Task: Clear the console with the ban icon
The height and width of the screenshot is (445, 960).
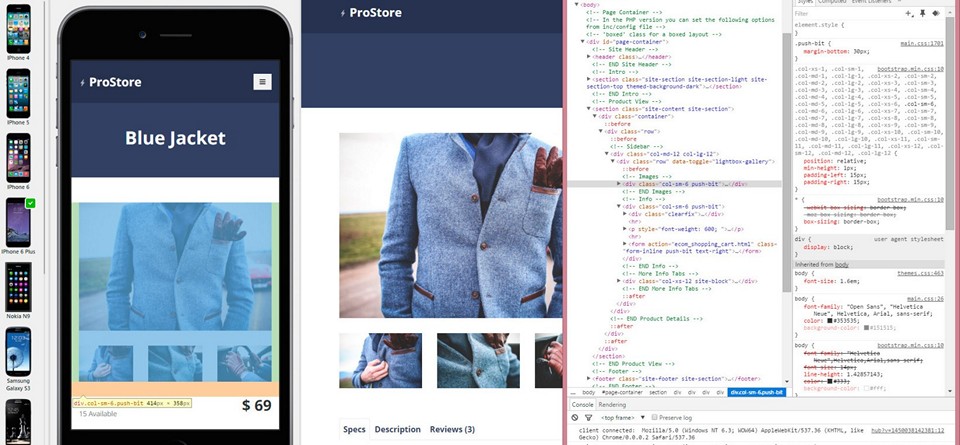Action: (x=574, y=417)
